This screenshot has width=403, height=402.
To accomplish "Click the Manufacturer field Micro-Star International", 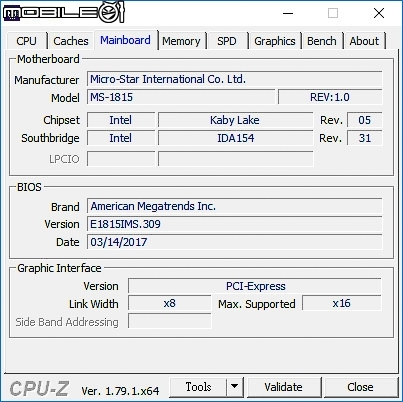I will tap(235, 79).
